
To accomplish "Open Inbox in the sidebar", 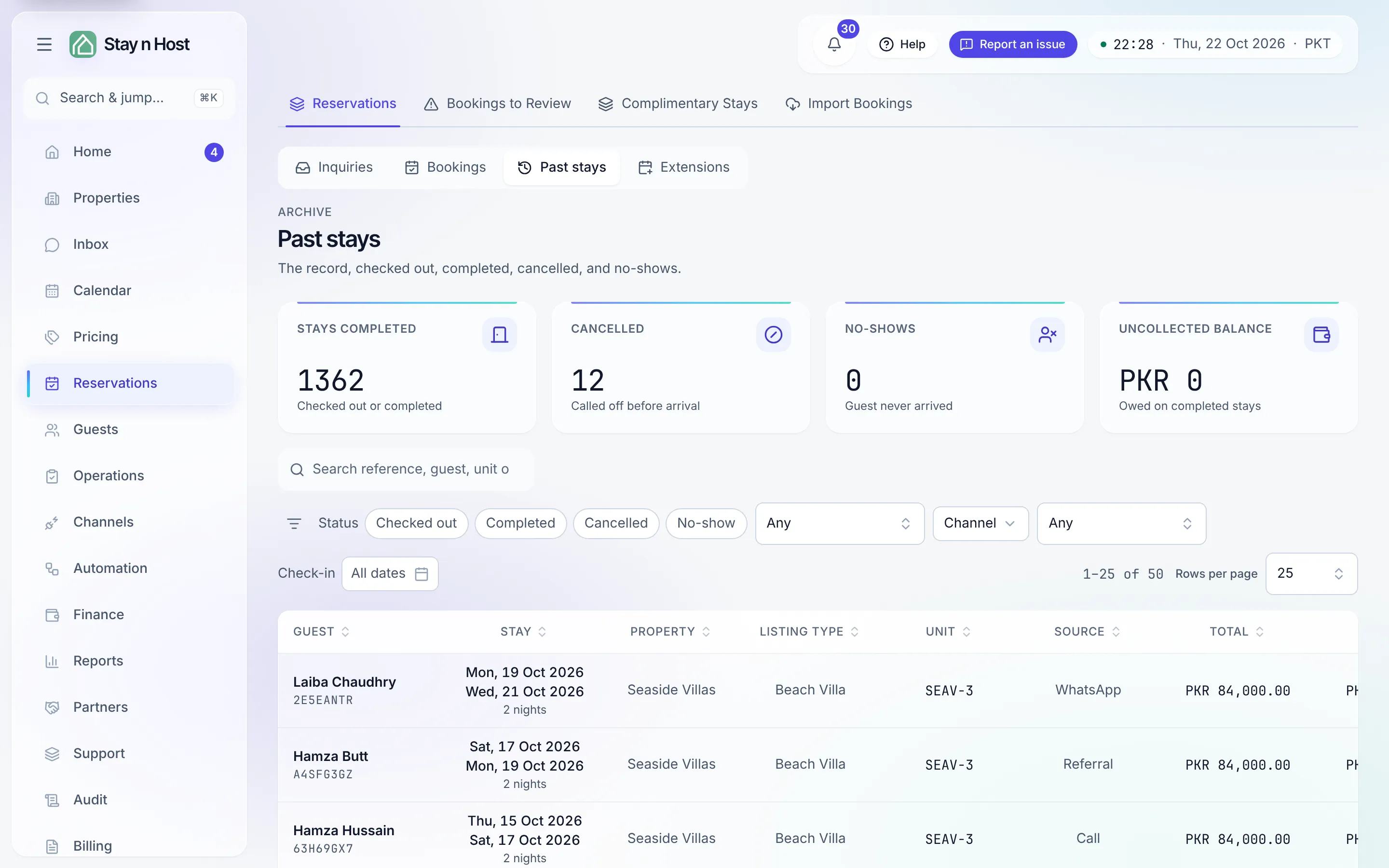I will click(x=130, y=244).
